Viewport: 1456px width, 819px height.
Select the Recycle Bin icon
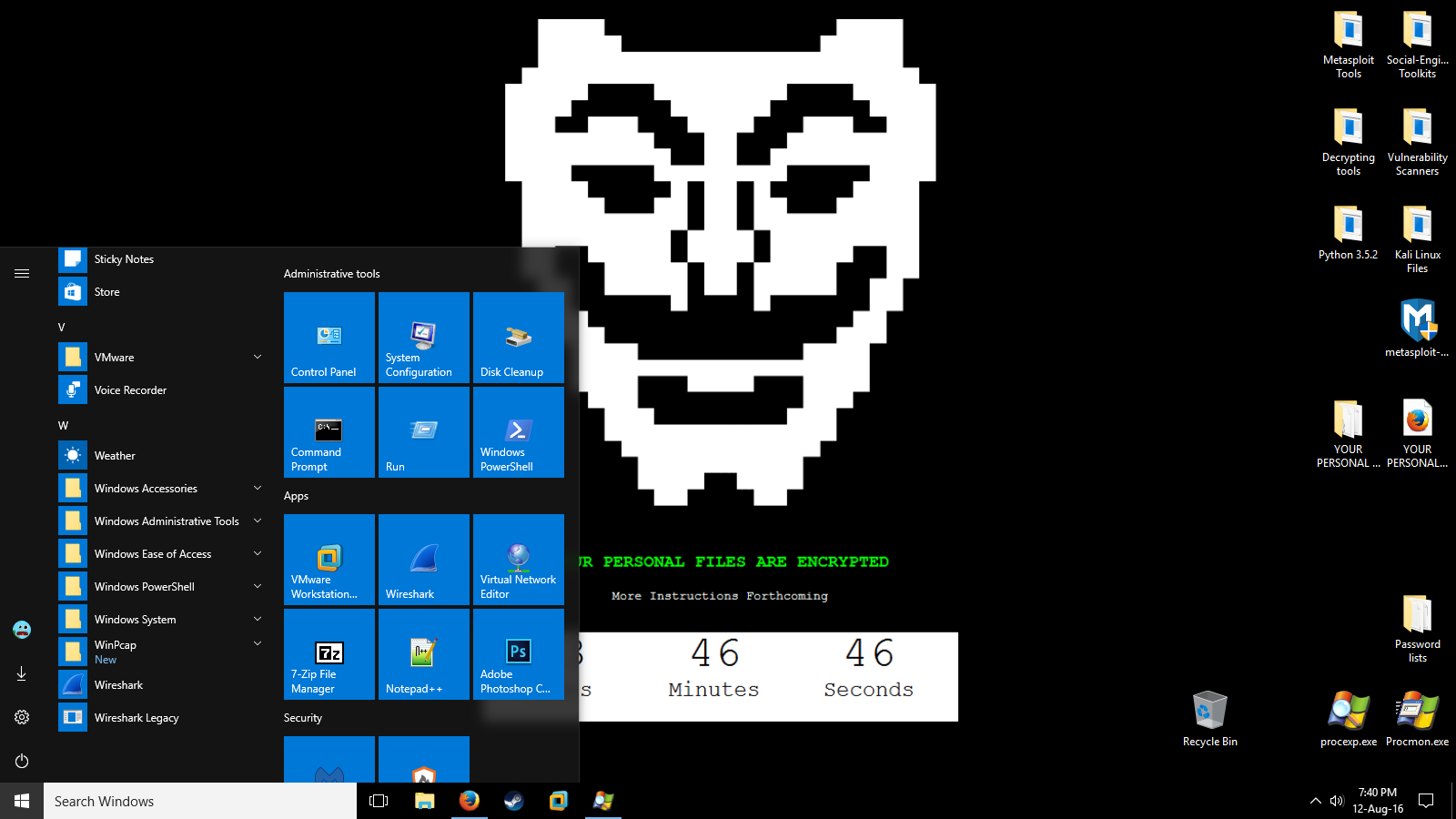[x=1210, y=719]
